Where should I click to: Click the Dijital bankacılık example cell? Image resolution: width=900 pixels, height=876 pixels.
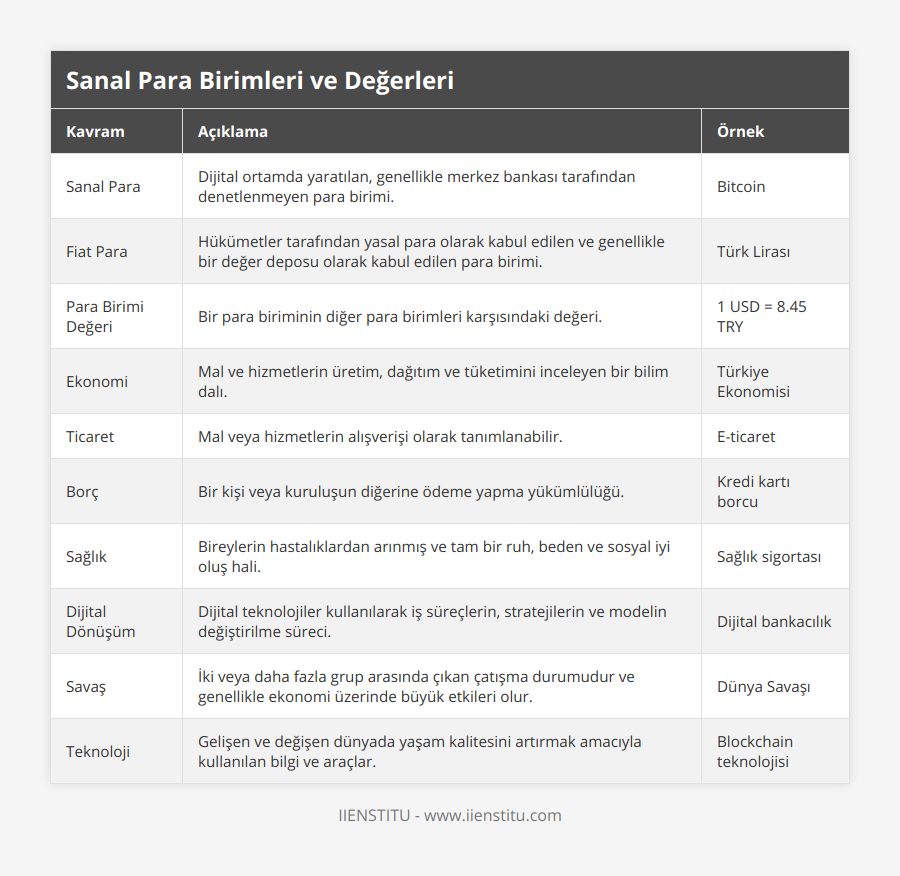pos(774,621)
